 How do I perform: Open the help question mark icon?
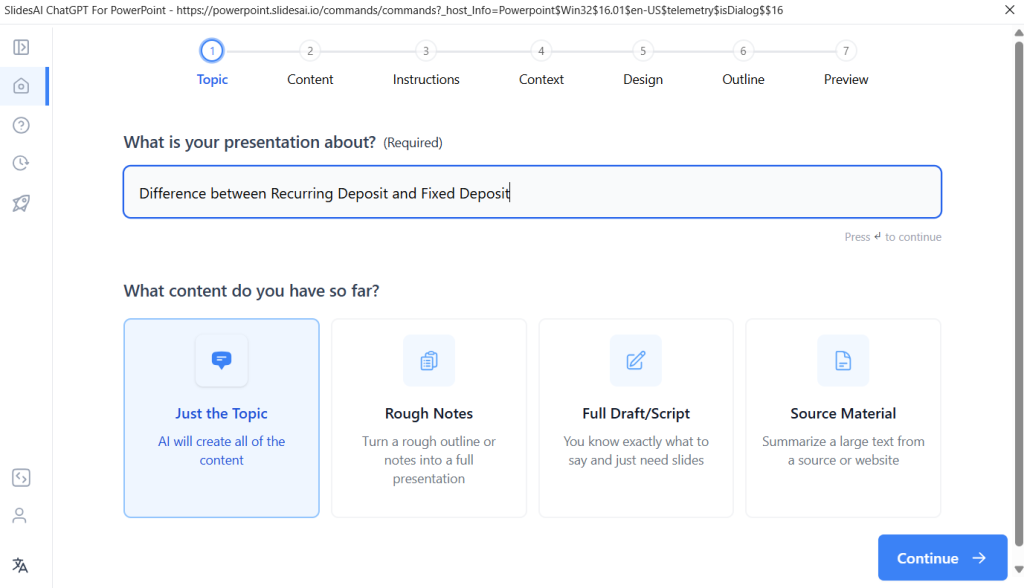[20, 125]
